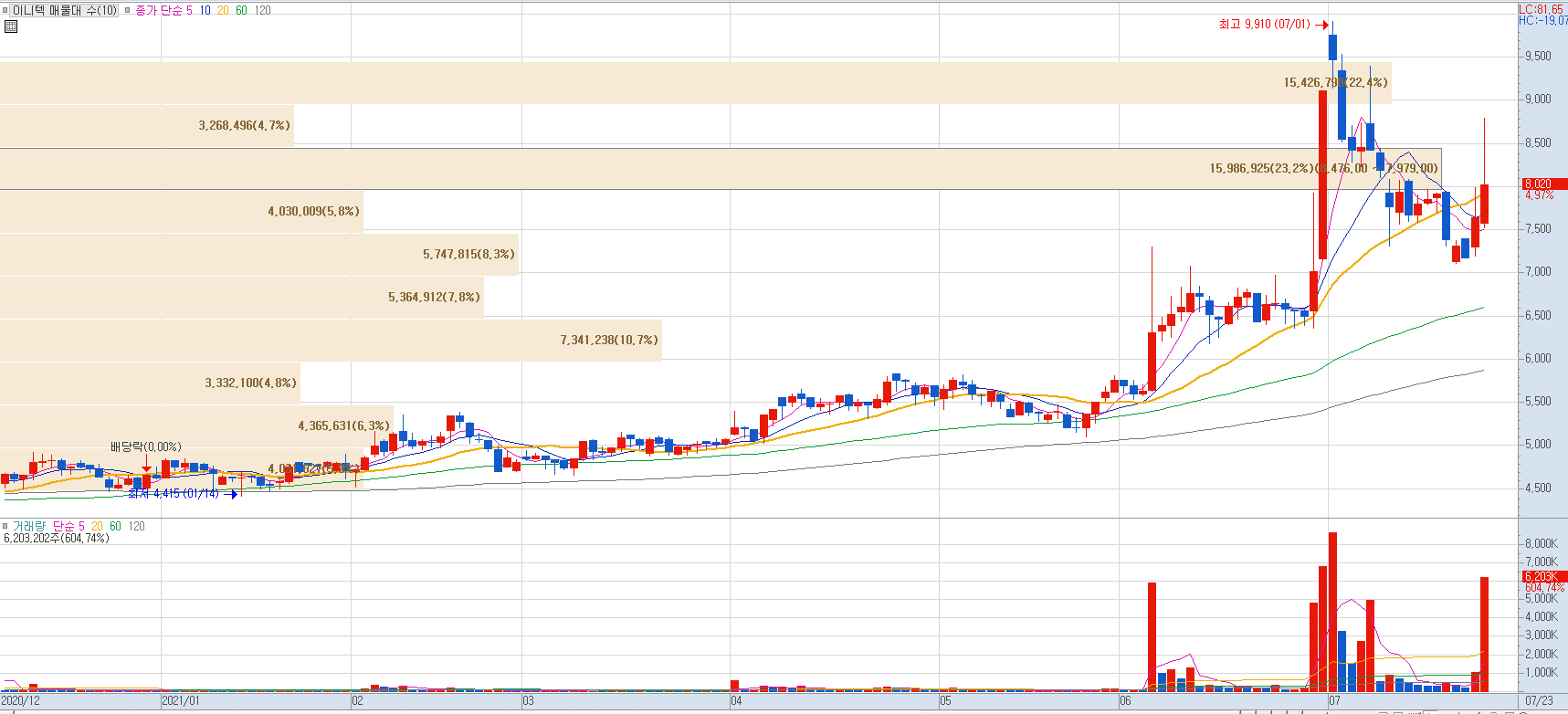Image resolution: width=1568 pixels, height=714 pixels.
Task: Click the 1,000K volume axis label
Action: click(1542, 672)
